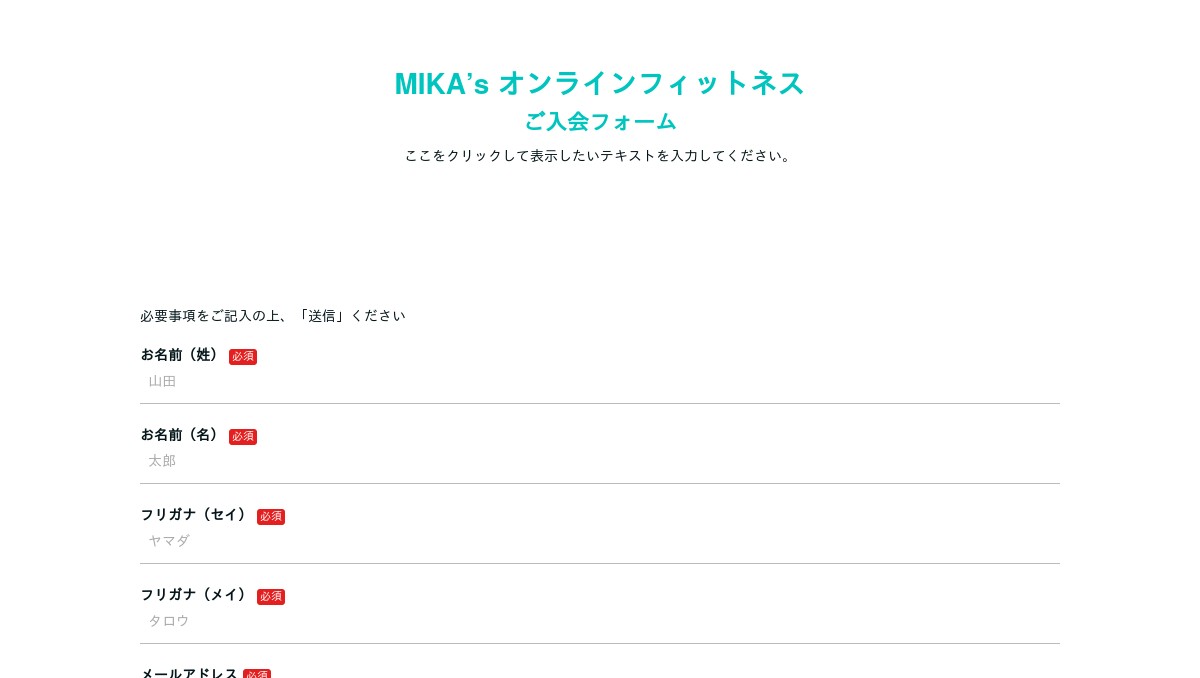Click the お名前（姓） field label

pyautogui.click(x=181, y=355)
